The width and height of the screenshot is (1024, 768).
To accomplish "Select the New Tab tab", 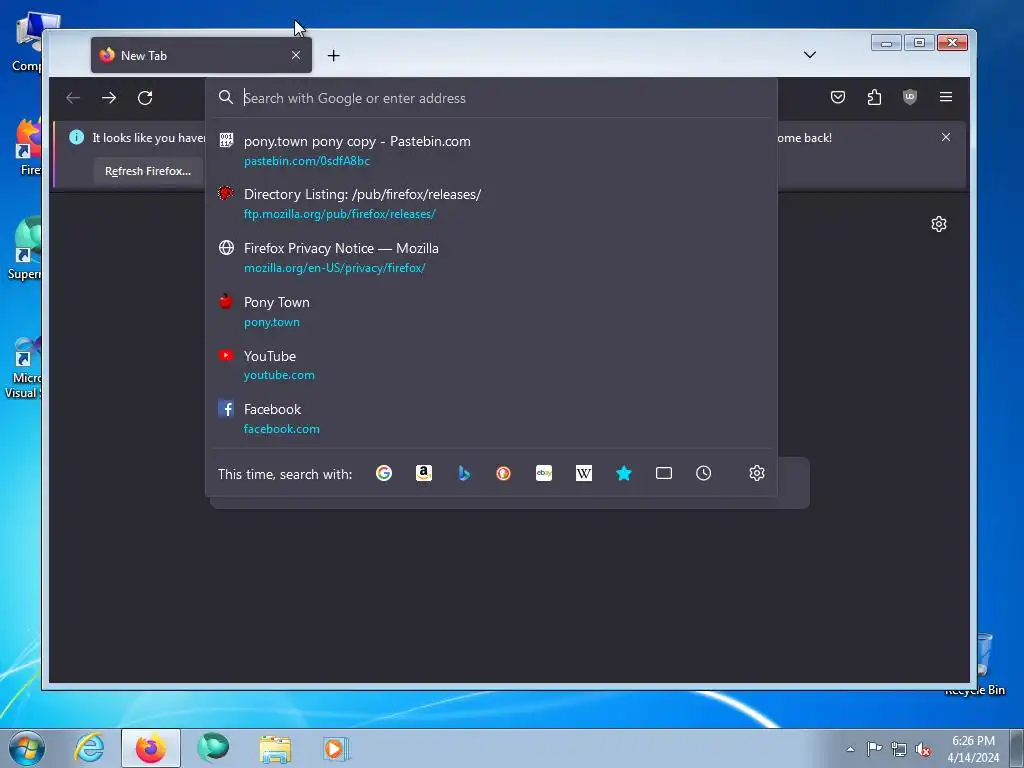I will coord(201,55).
